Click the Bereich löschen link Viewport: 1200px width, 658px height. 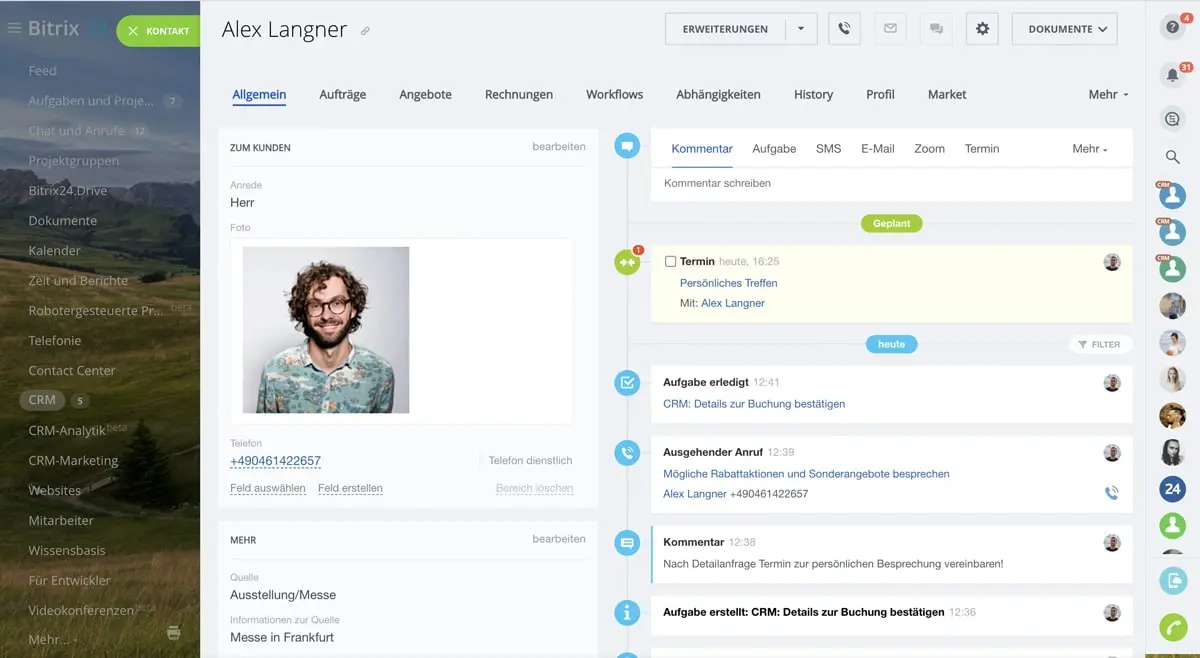click(x=534, y=488)
